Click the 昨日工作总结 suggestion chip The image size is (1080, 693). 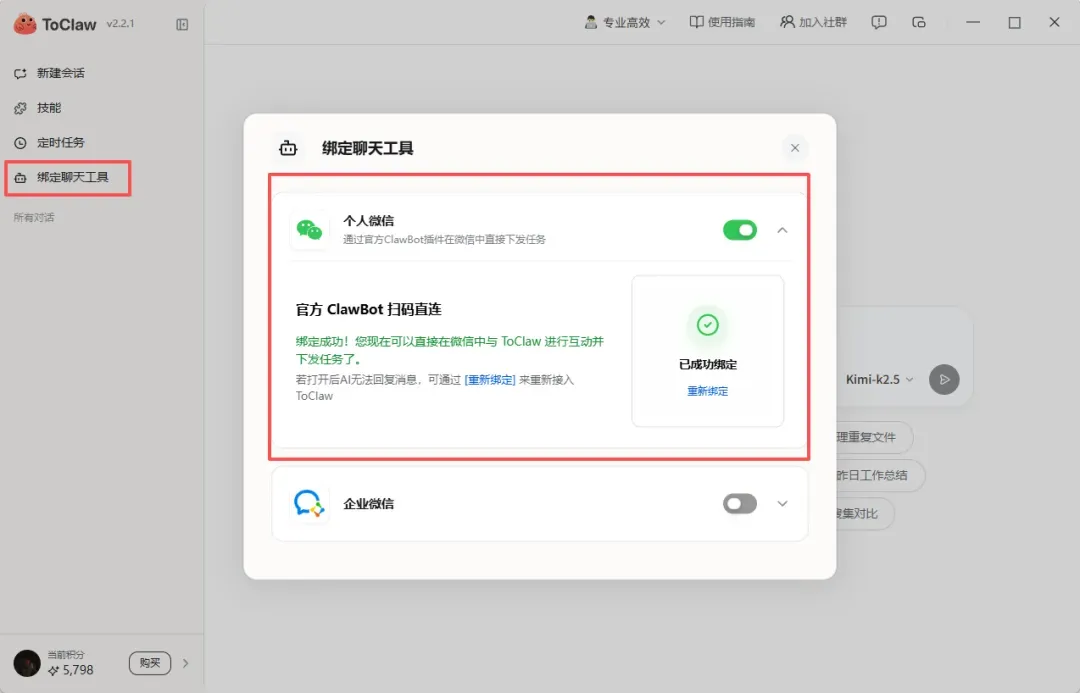[x=880, y=475]
